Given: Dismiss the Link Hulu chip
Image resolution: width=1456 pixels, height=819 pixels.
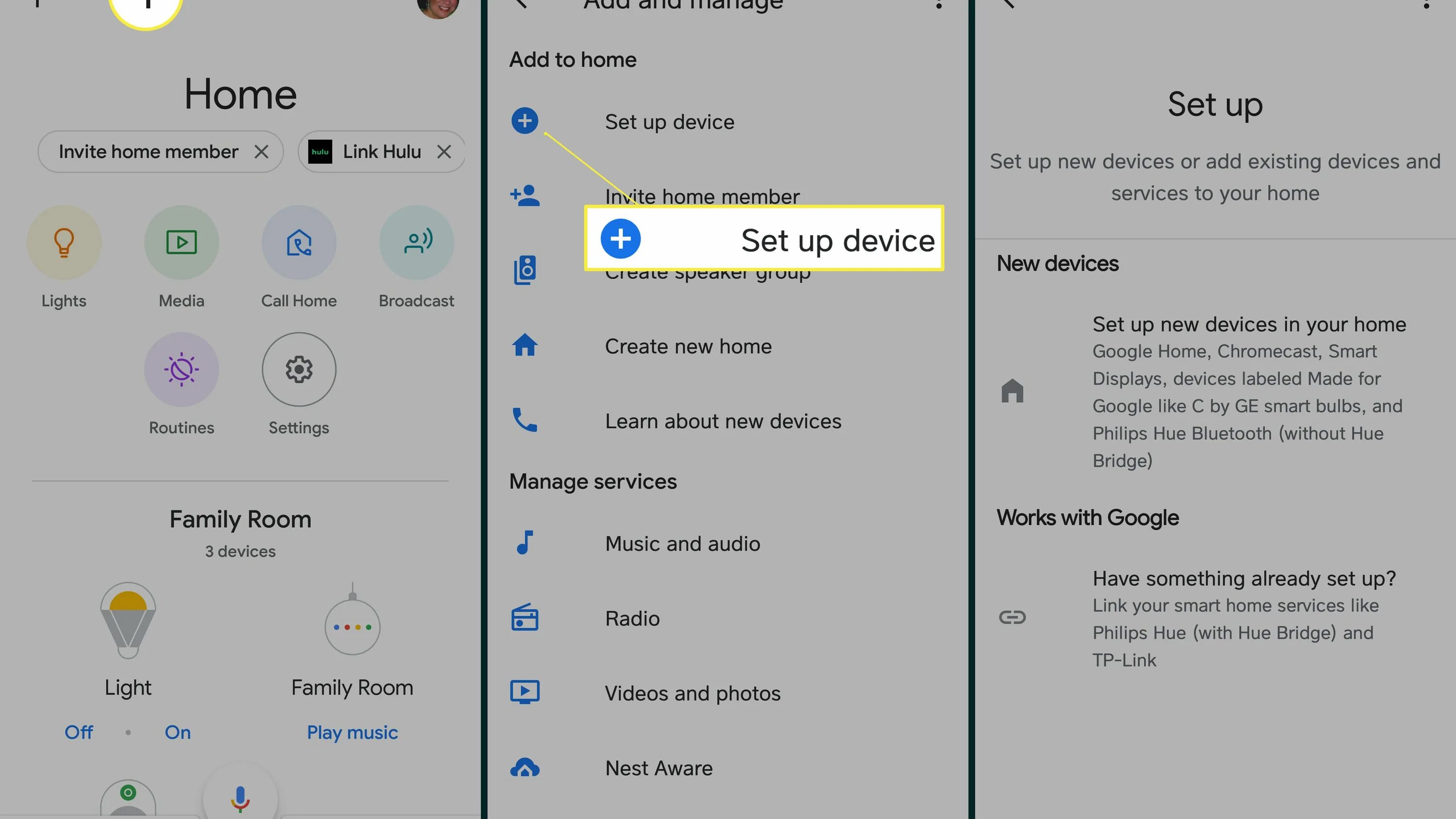Looking at the screenshot, I should coord(444,151).
